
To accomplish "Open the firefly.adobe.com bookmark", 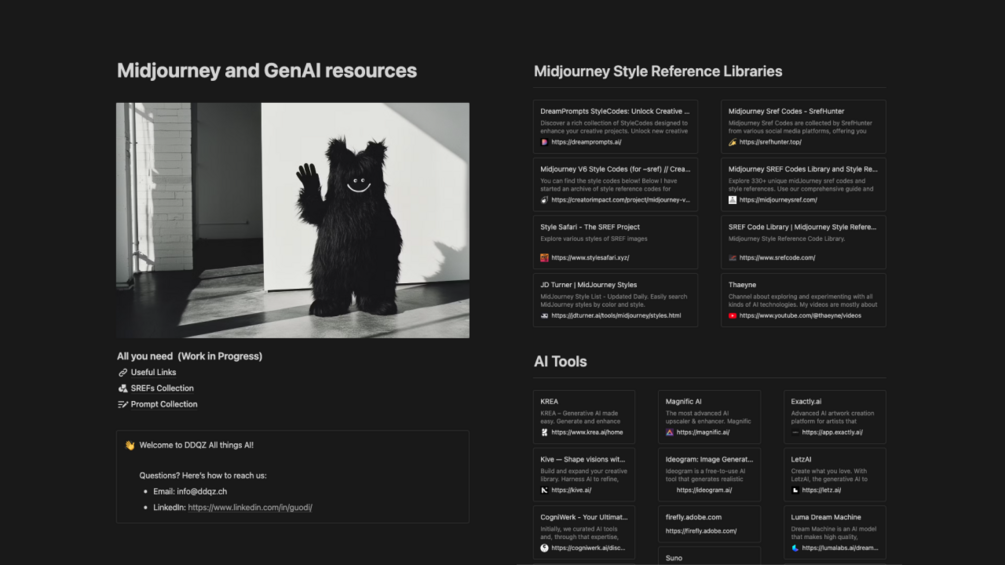I will pyautogui.click(x=710, y=524).
